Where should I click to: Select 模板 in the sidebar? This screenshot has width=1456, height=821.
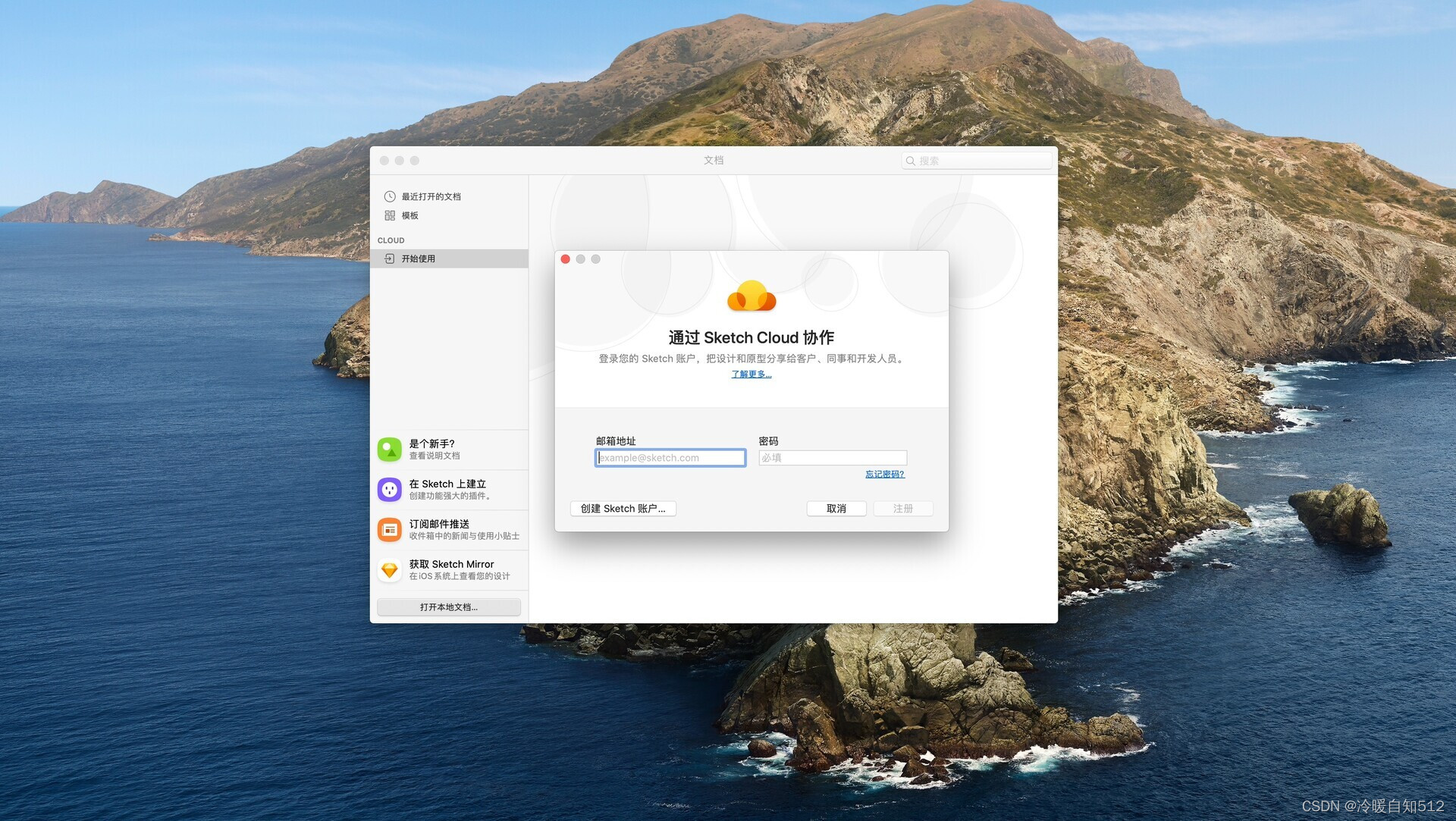449,215
